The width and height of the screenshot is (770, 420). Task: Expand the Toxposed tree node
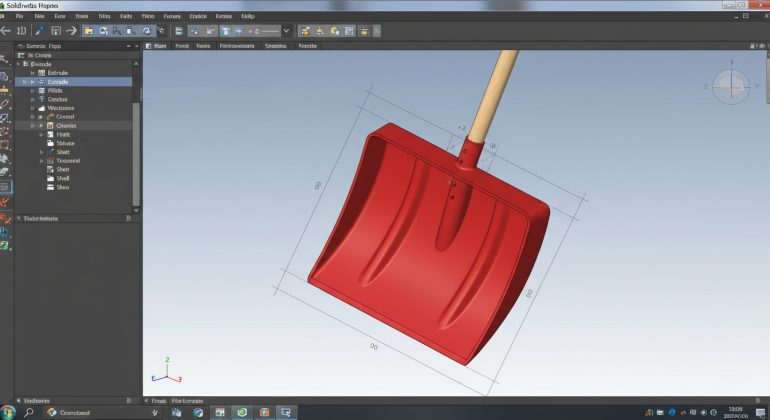41,160
